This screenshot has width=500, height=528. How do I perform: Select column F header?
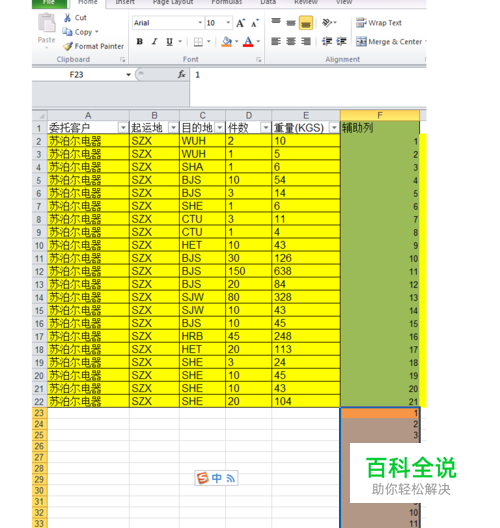coord(380,116)
